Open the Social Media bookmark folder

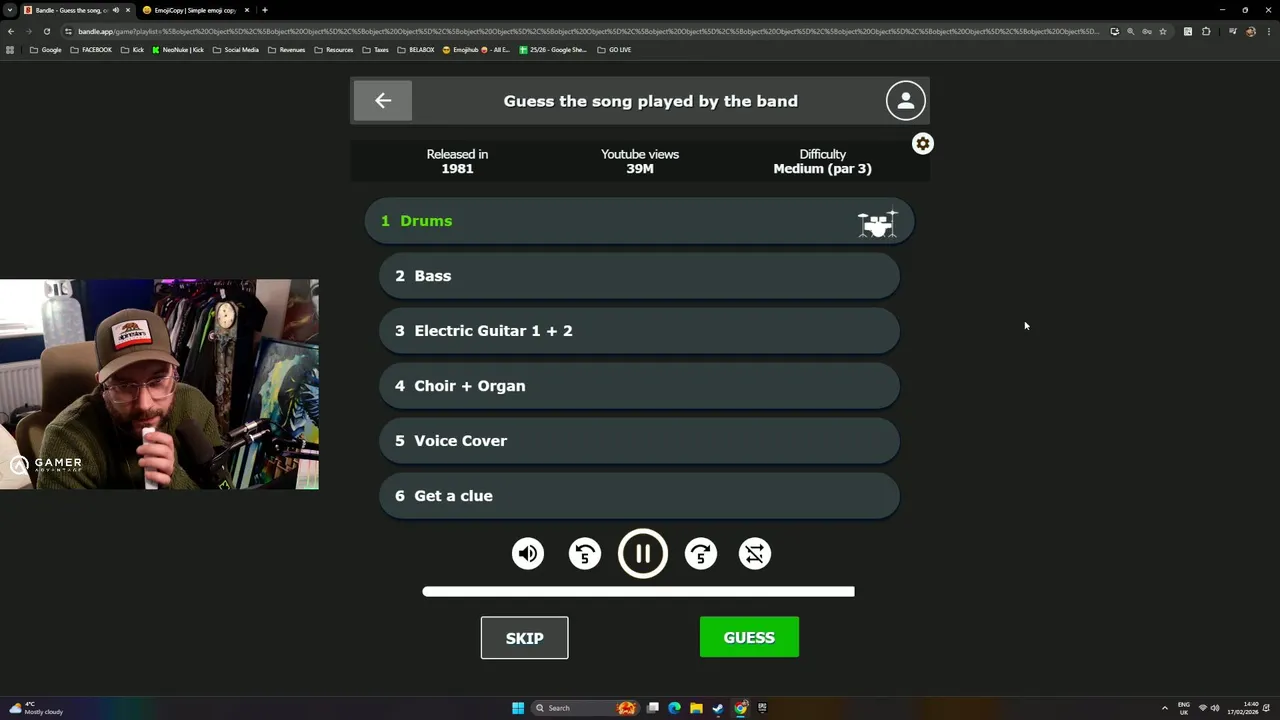236,49
